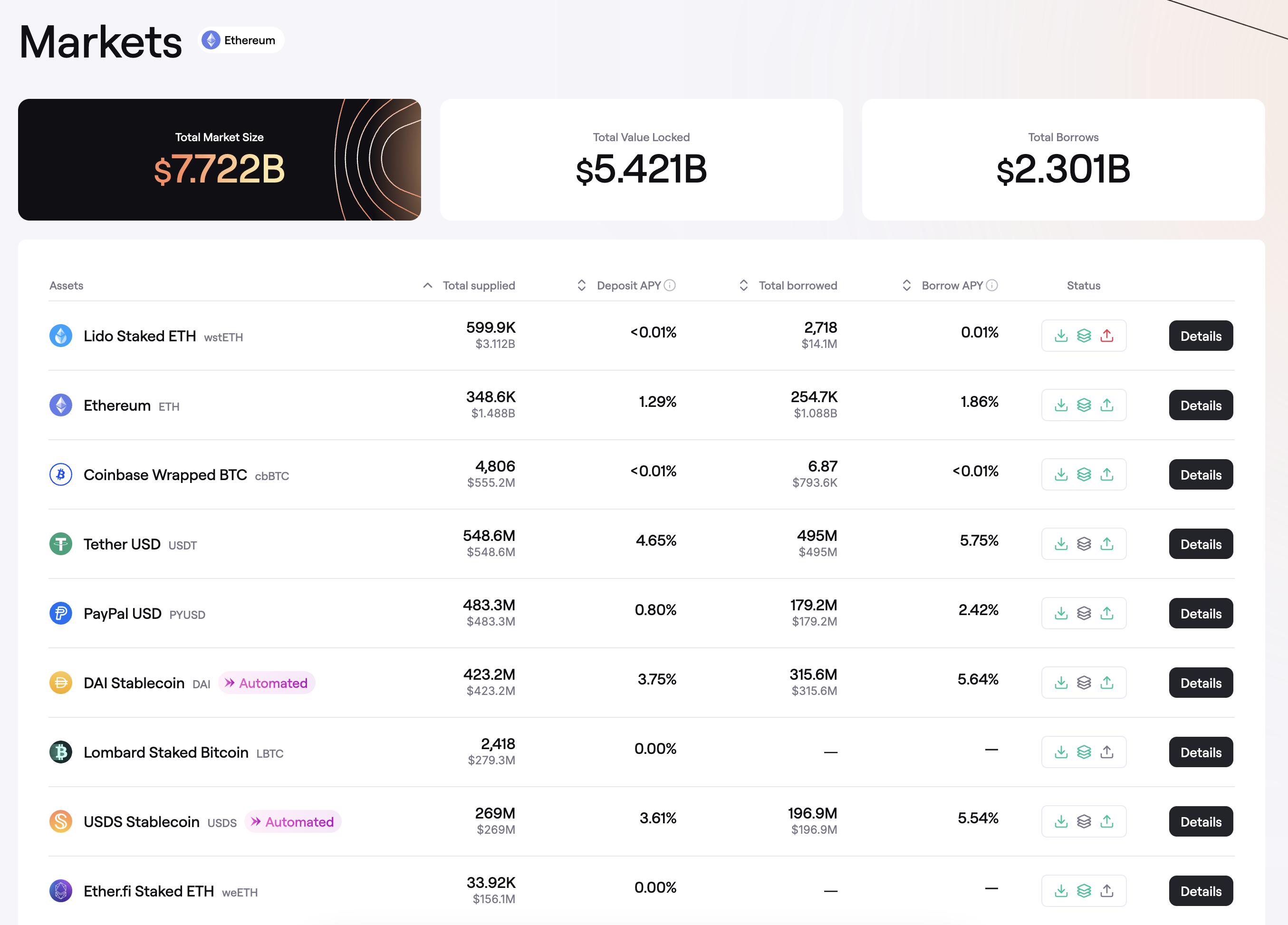Click the red borrow icon for wstETH
This screenshot has height=925, width=1288.
coord(1106,336)
